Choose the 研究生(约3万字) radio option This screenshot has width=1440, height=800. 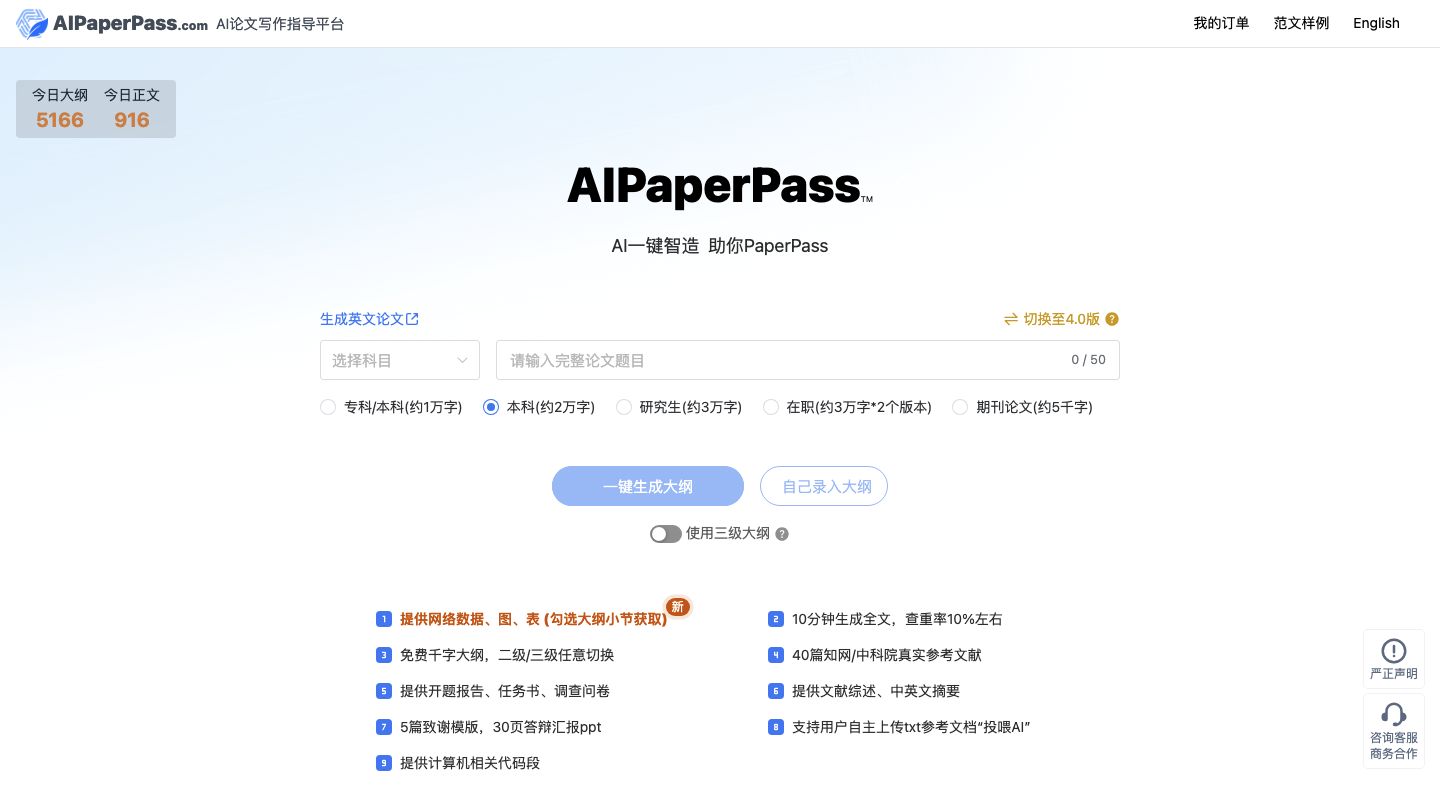624,407
